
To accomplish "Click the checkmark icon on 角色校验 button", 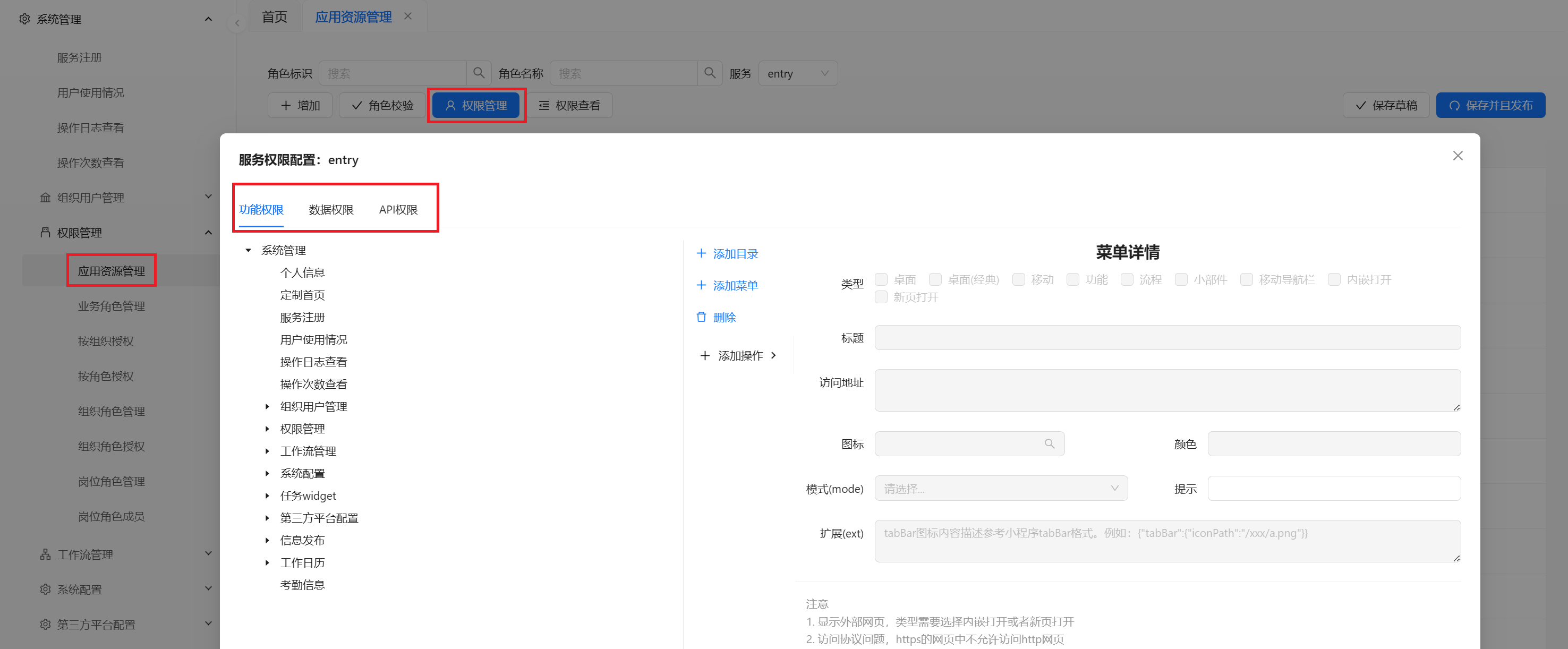I will (x=357, y=105).
